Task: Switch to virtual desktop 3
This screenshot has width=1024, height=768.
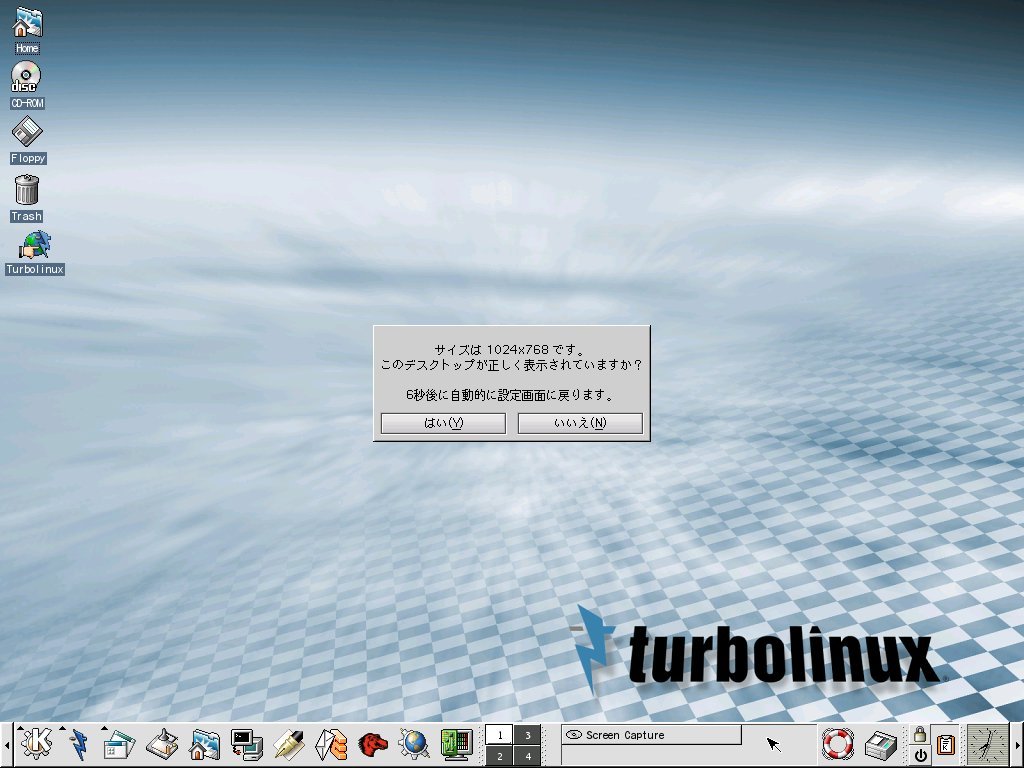Action: [x=528, y=735]
